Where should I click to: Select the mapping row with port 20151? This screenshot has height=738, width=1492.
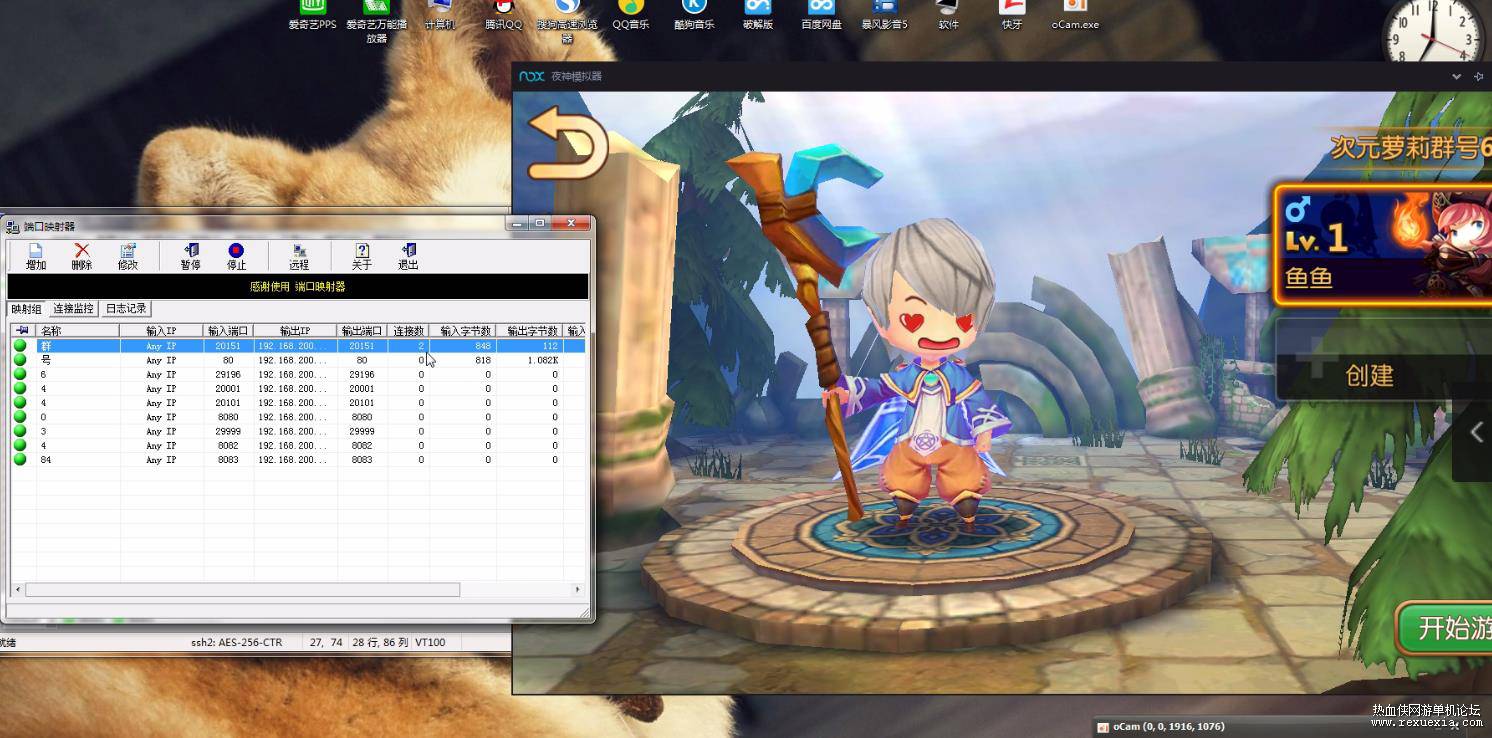(x=298, y=346)
